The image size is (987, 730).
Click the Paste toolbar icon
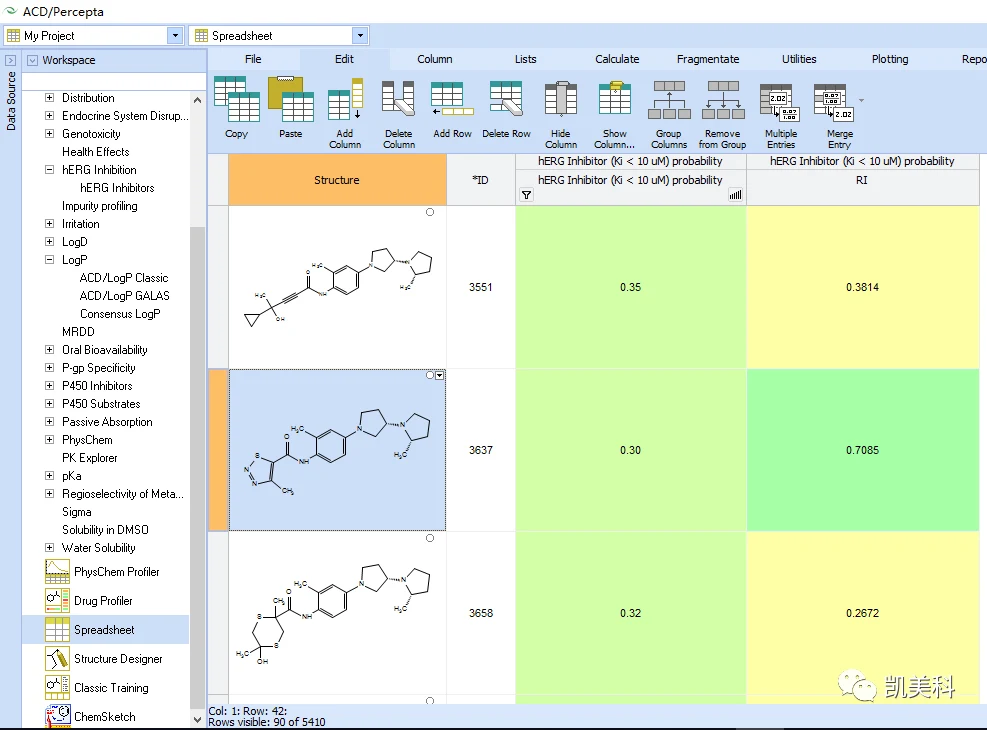coord(291,99)
